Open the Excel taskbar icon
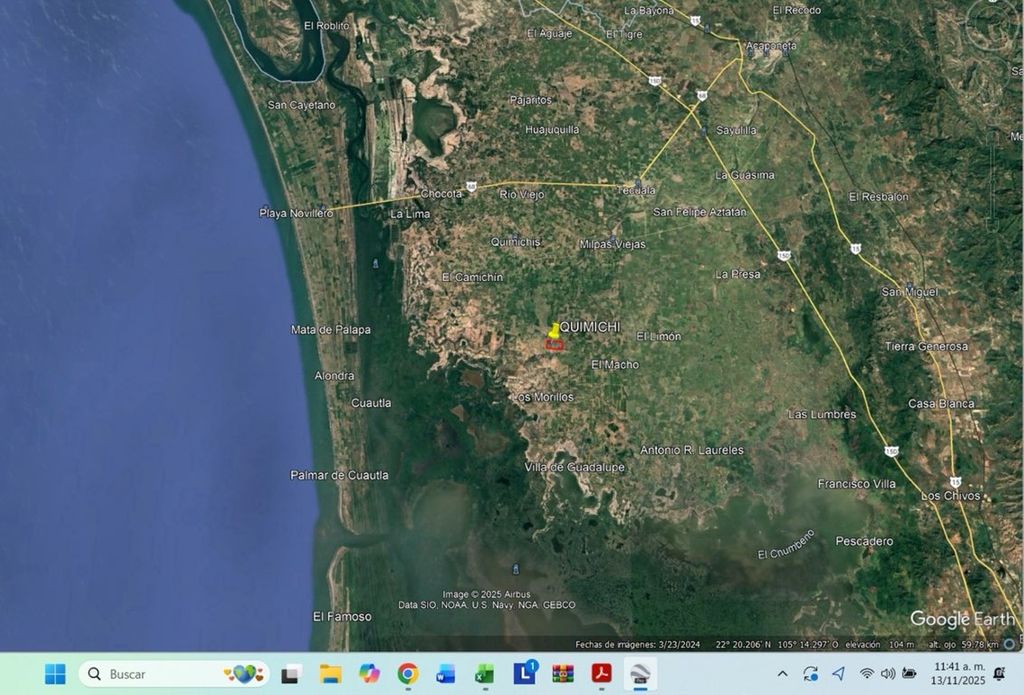 [485, 674]
